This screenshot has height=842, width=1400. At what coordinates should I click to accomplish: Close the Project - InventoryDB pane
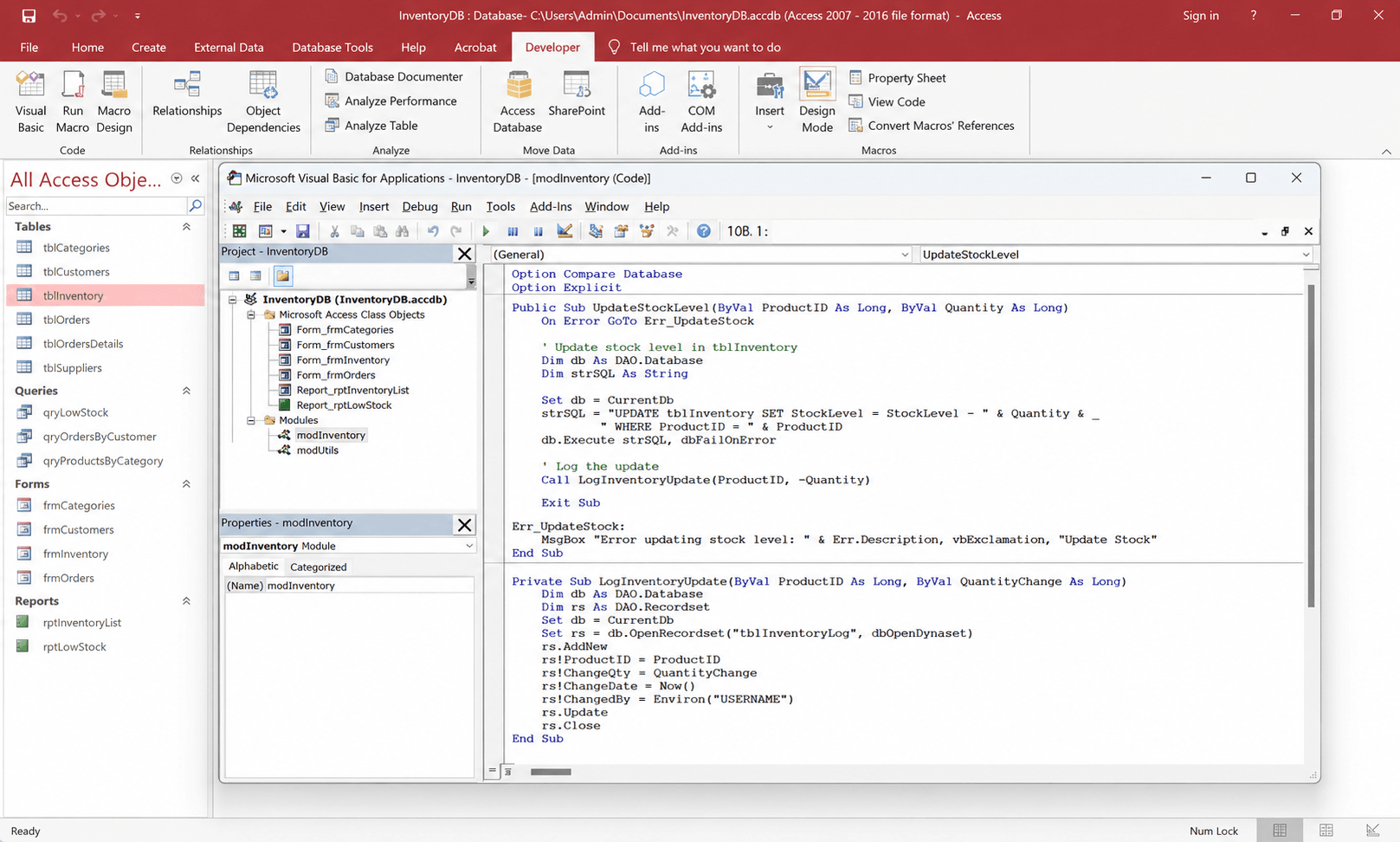click(x=465, y=253)
